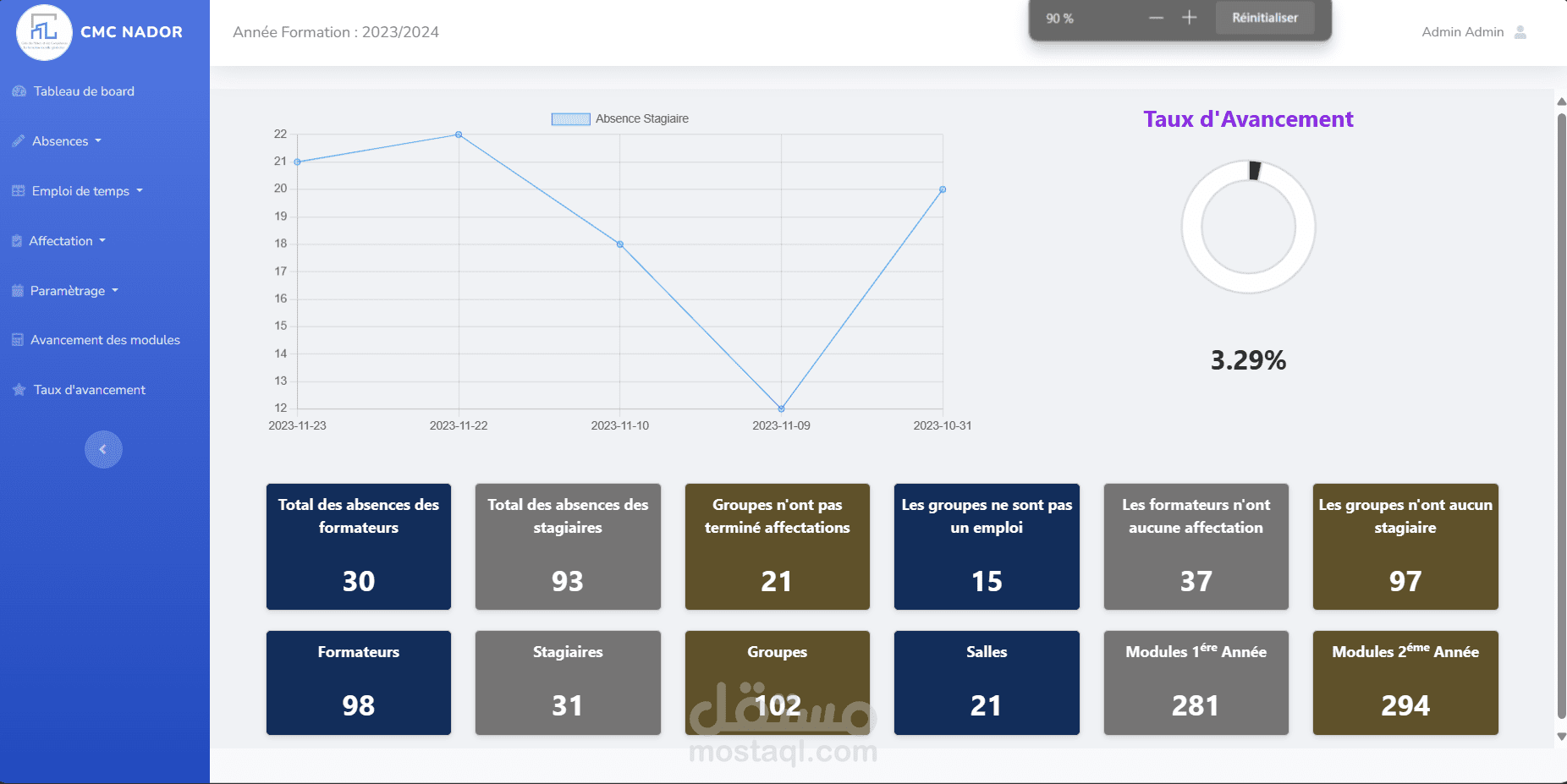Click the 2023-11-22 data point on chart
This screenshot has width=1567, height=784.
[459, 134]
